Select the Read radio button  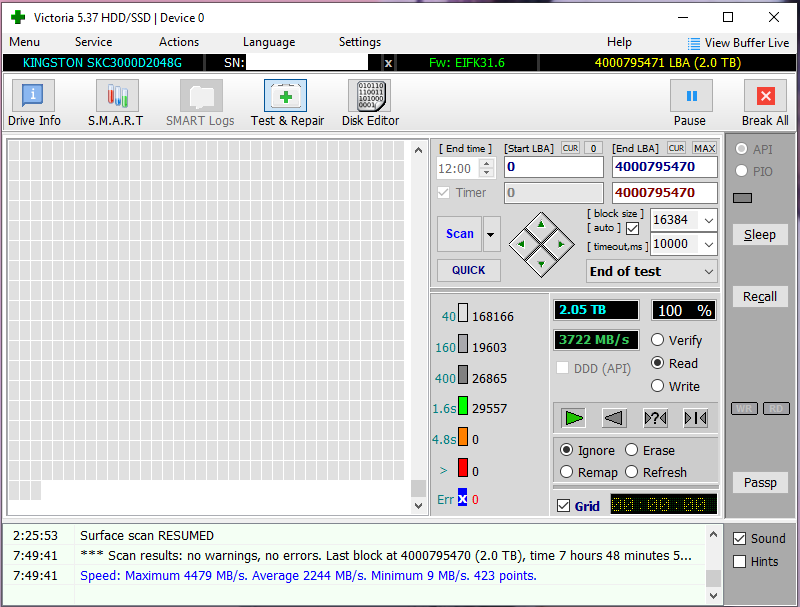tap(658, 363)
